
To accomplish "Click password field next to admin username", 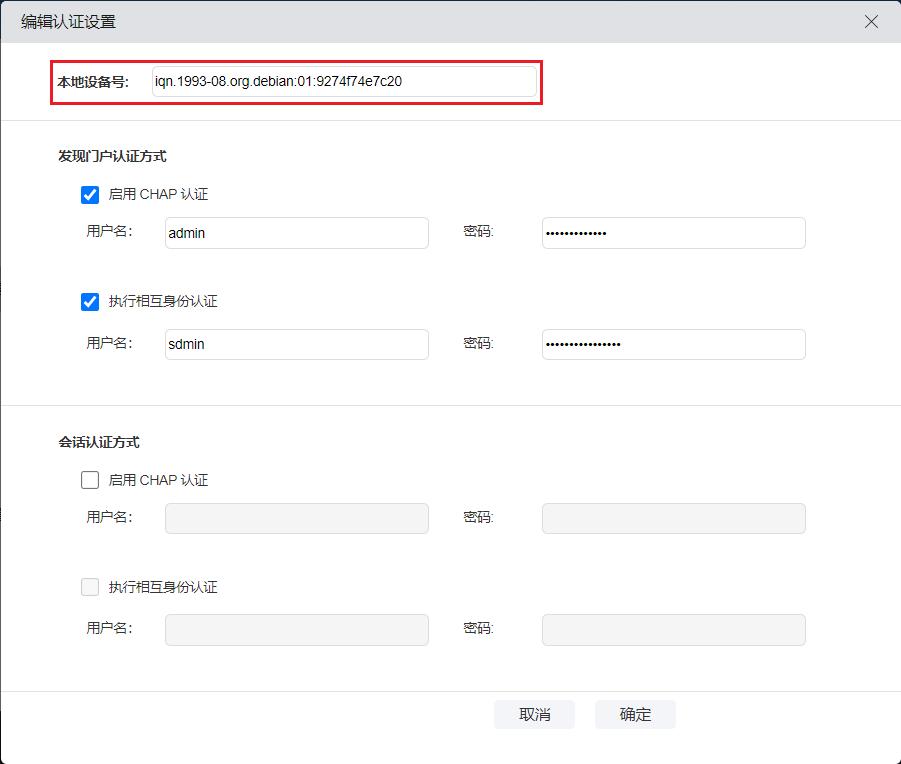I will click(x=673, y=233).
